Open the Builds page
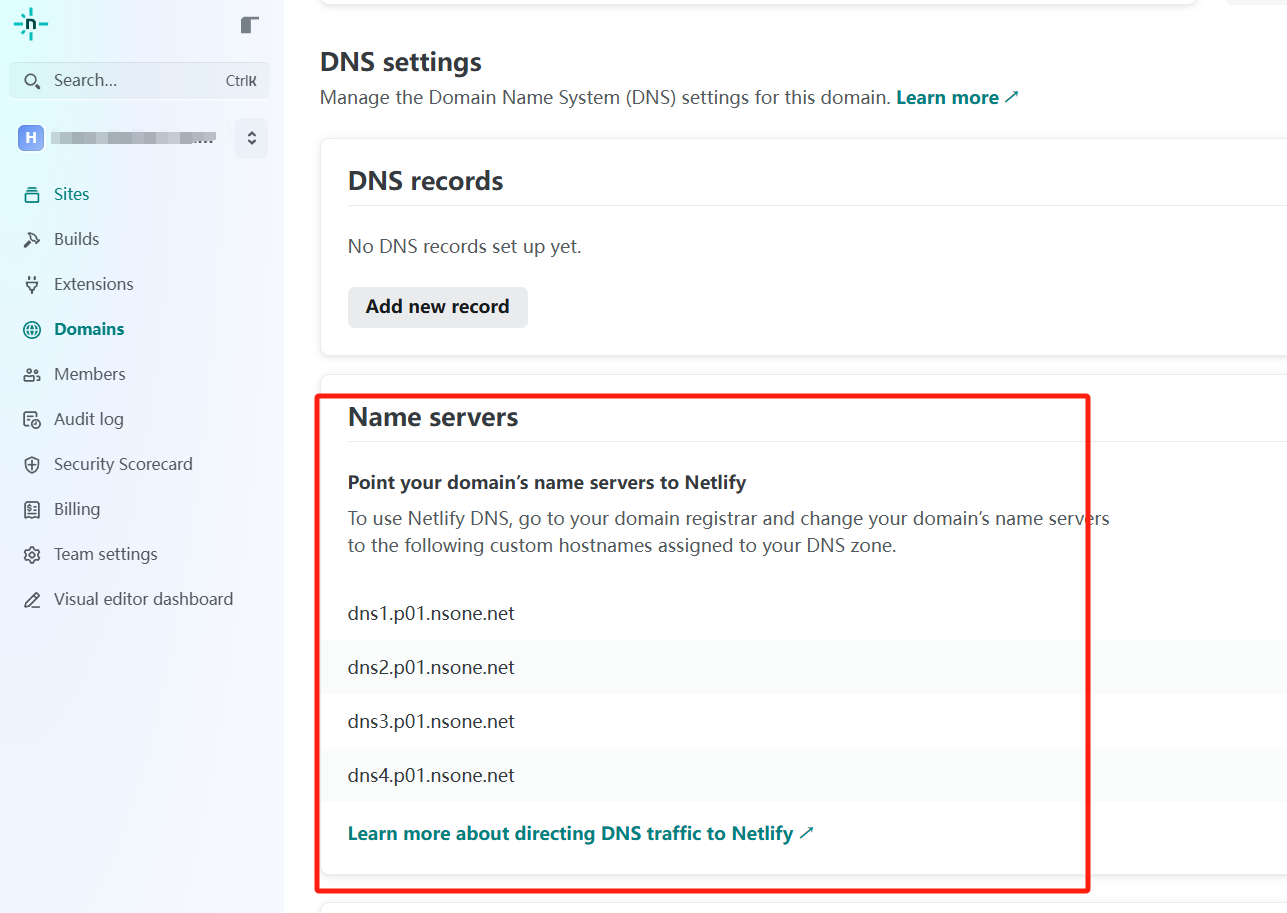The height and width of the screenshot is (913, 1287). click(76, 239)
